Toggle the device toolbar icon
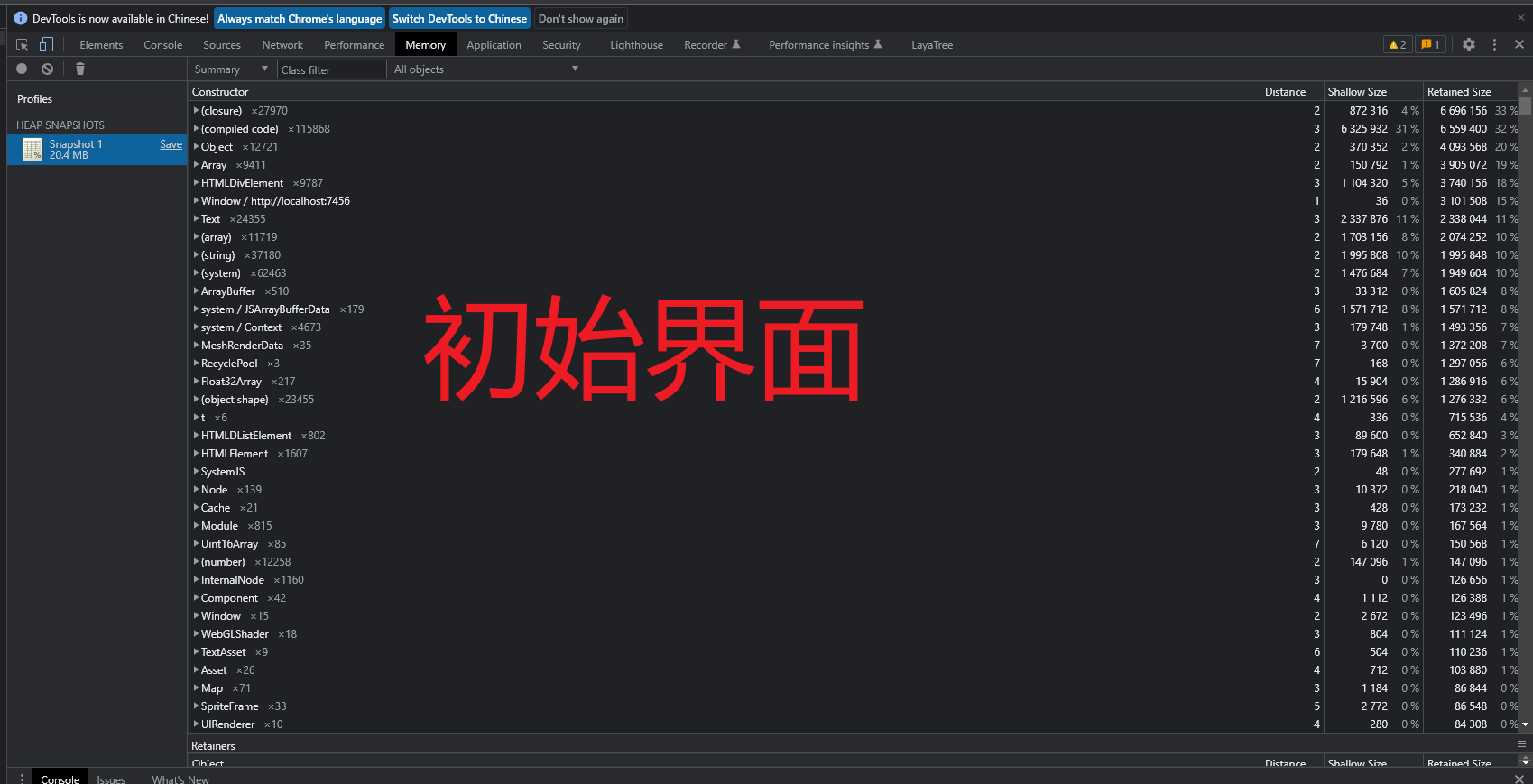The image size is (1533, 784). 46,44
